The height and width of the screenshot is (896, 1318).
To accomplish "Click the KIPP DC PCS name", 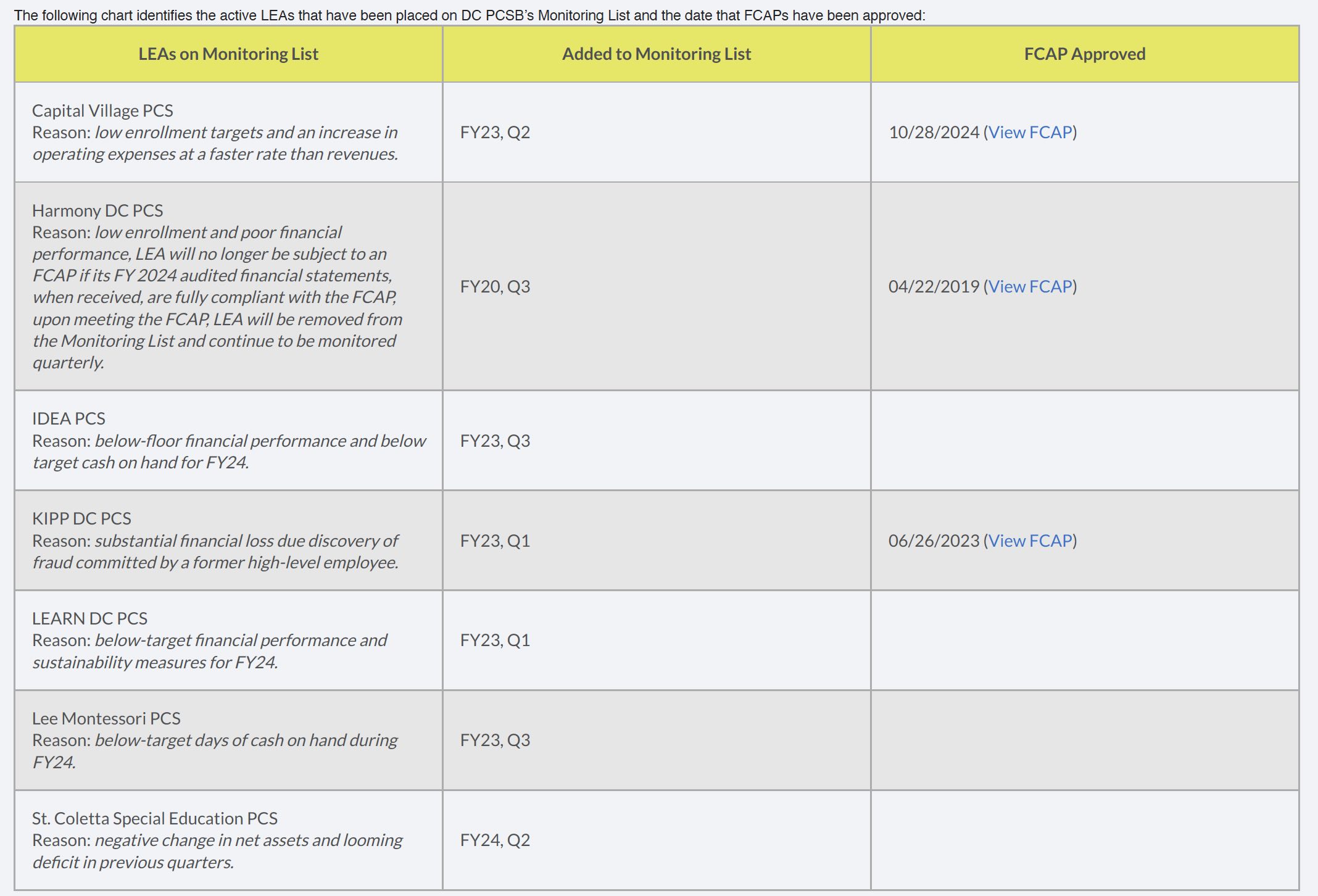I will [81, 519].
